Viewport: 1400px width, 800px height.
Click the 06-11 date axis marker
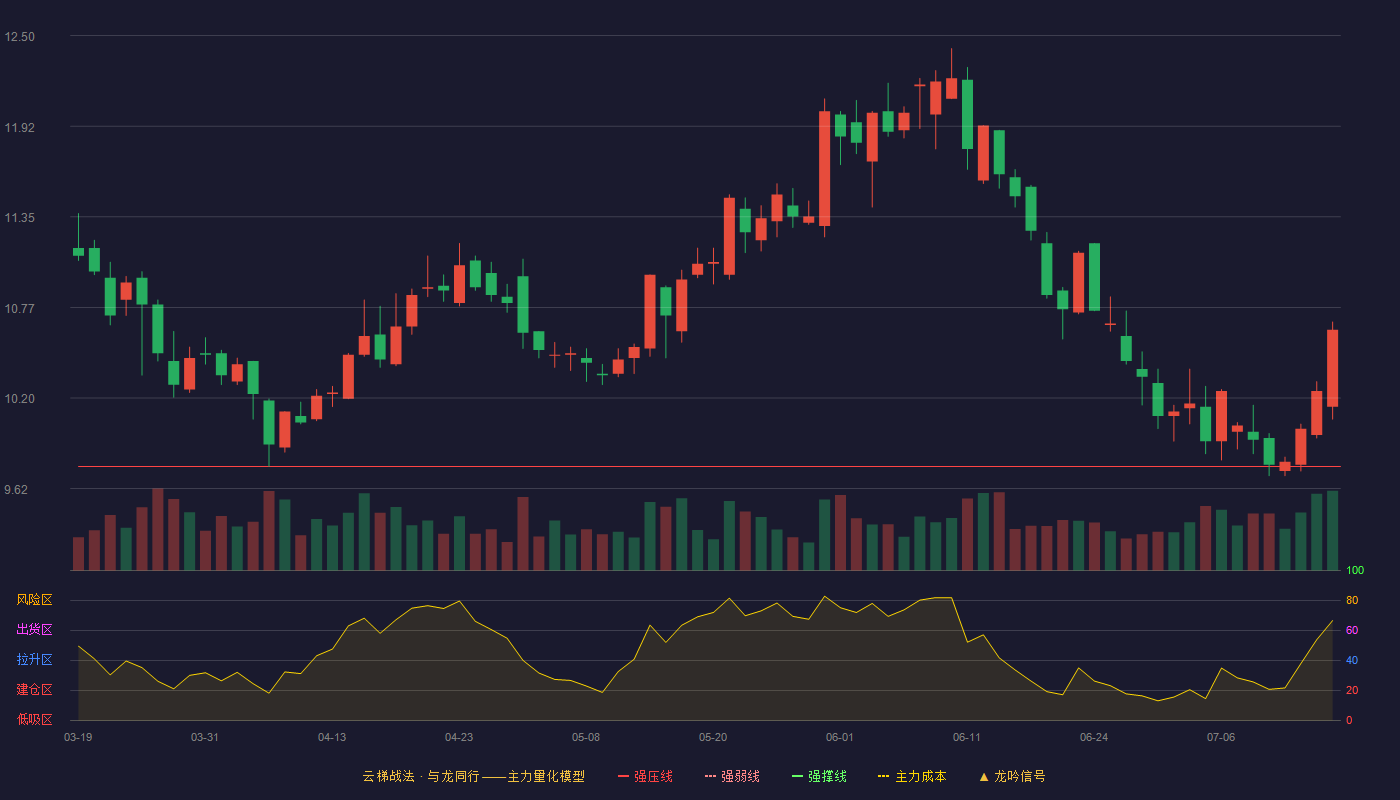[x=967, y=737]
